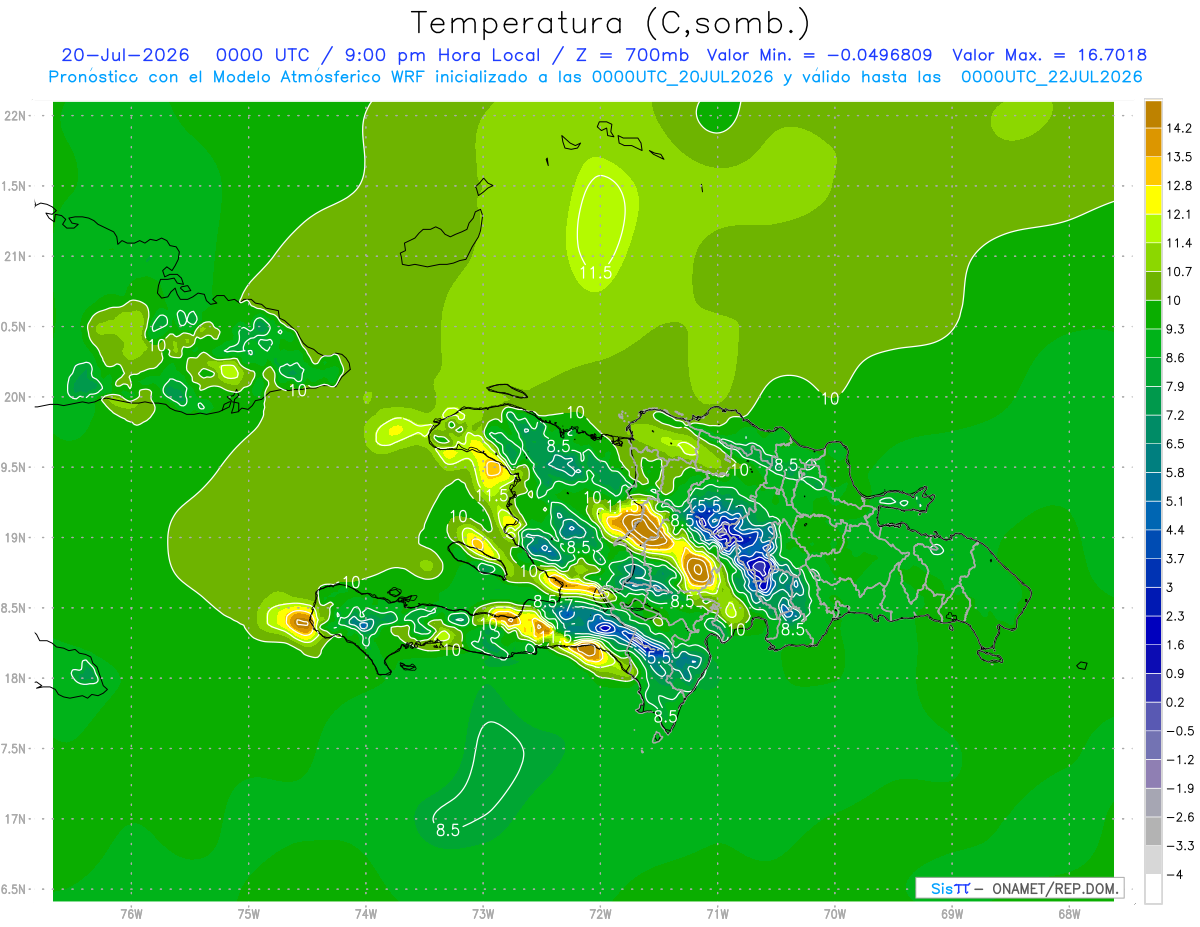Viewport: 1200px width, 927px height.
Task: Click the valid-until time '0000UTC_22JUL2026'
Action: (1051, 77)
